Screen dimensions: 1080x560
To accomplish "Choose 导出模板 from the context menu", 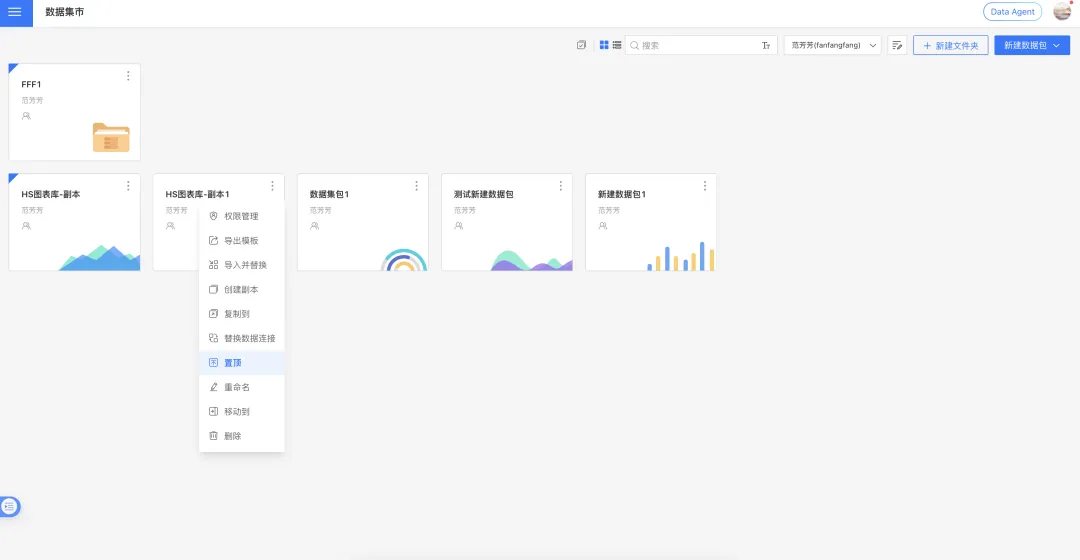I will click(242, 240).
